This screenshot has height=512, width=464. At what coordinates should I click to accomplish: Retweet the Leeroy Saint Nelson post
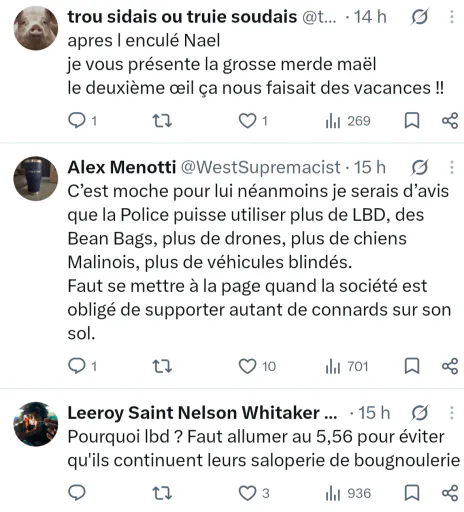point(162,493)
